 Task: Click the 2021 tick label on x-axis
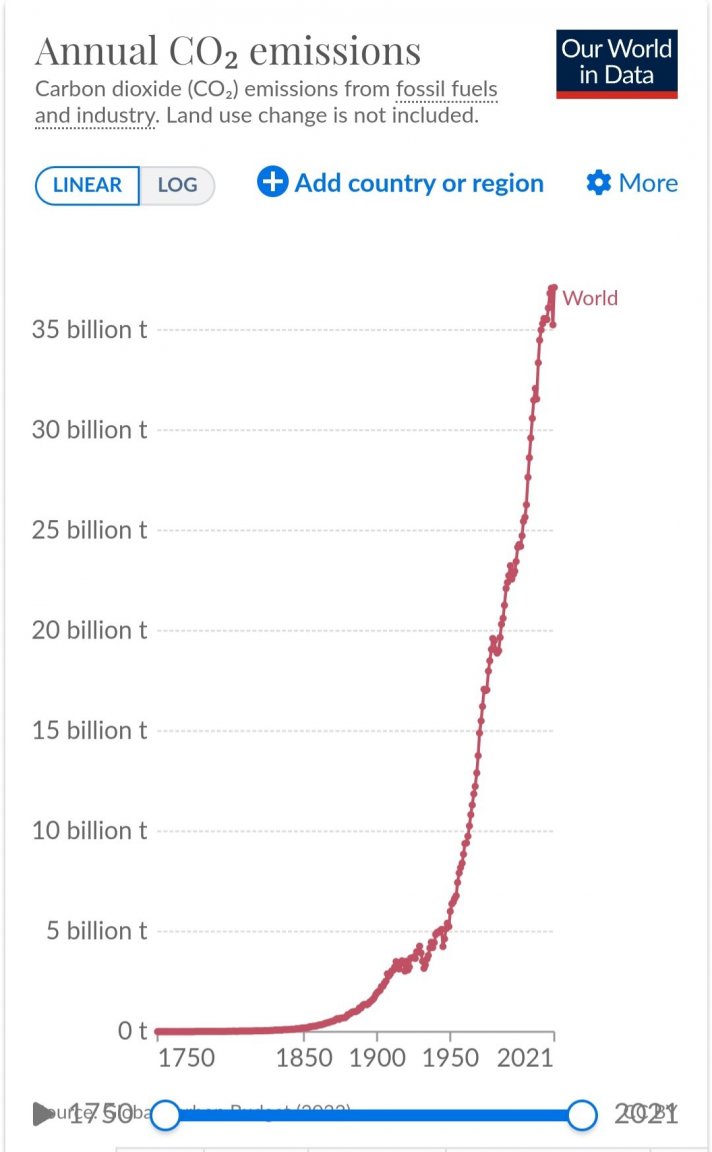click(x=525, y=1058)
